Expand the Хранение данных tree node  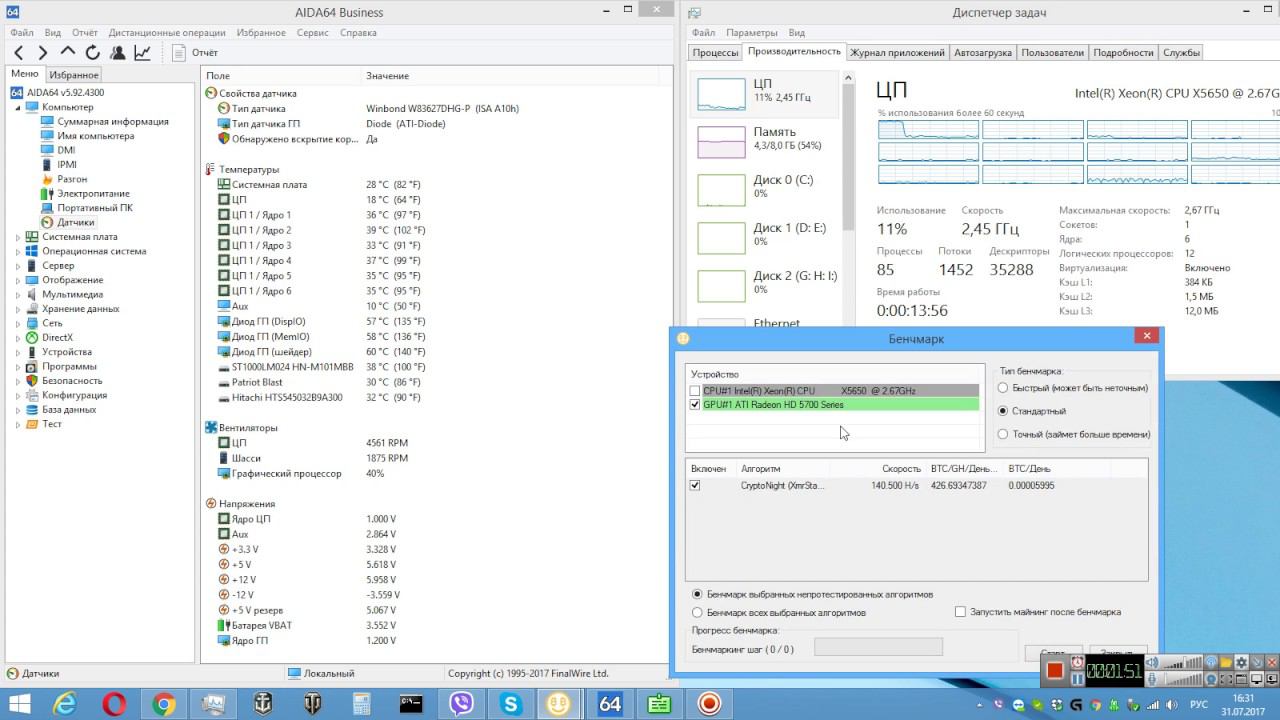click(x=18, y=309)
